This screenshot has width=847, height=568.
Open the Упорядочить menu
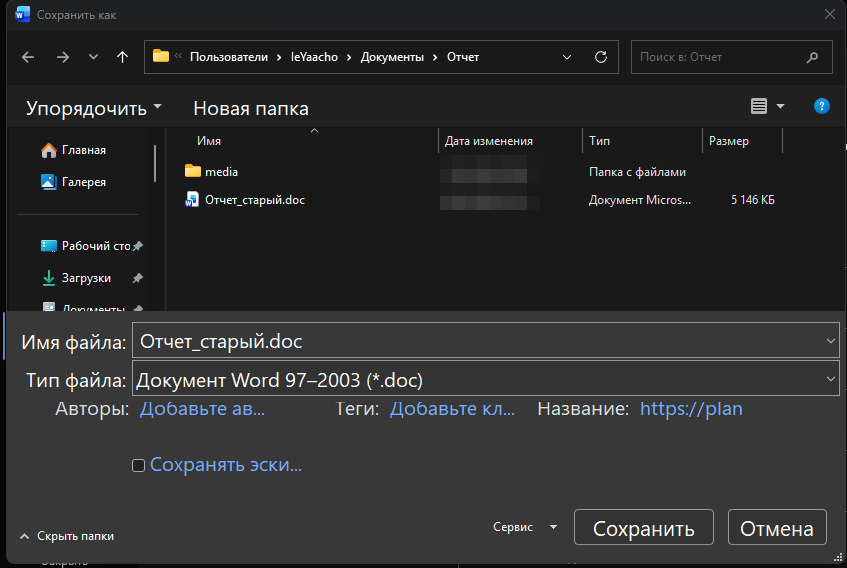tap(94, 108)
